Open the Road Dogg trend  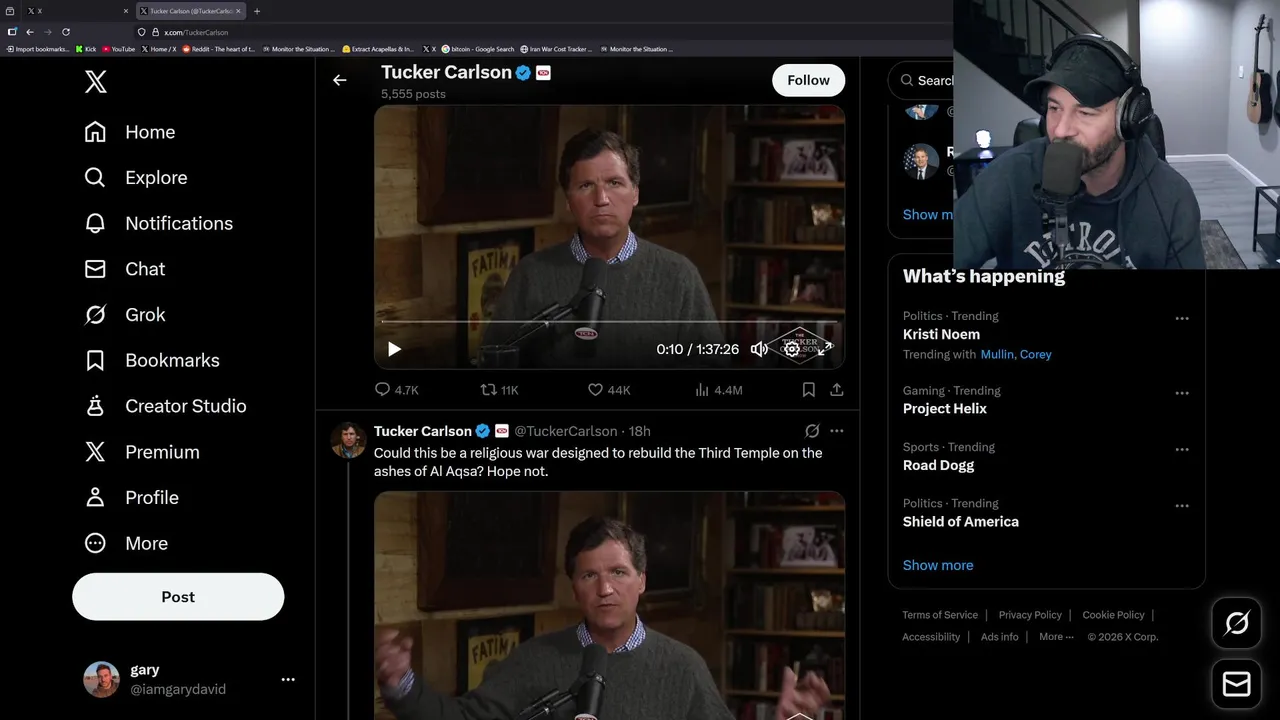point(938,465)
